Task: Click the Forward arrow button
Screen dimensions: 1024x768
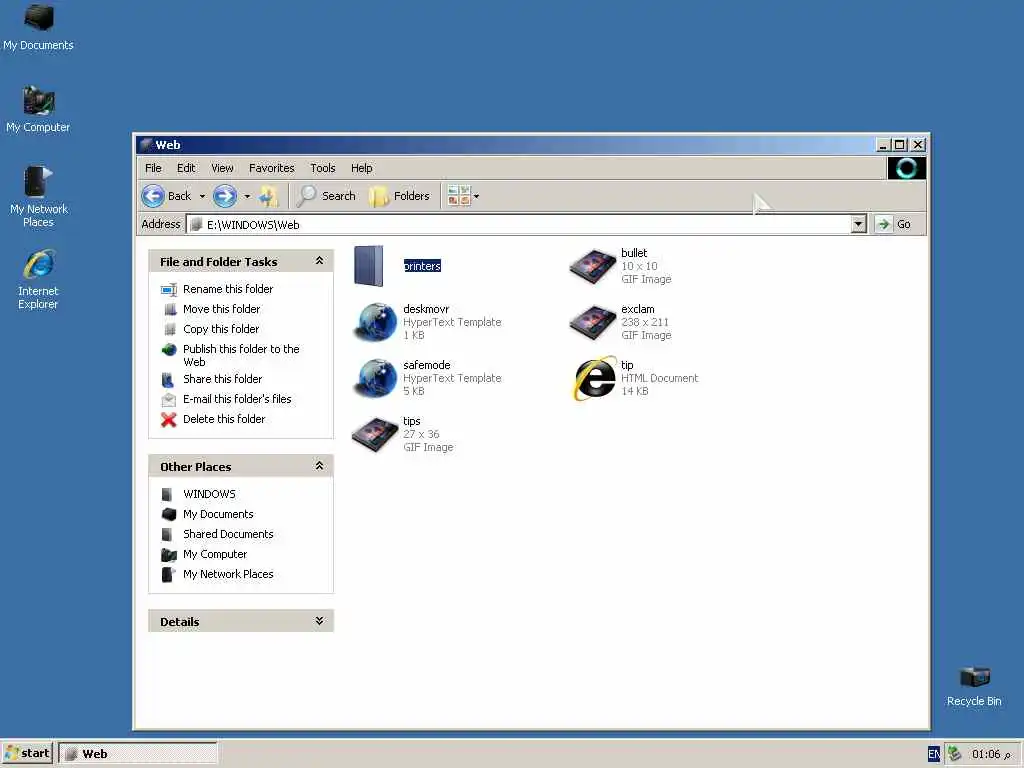Action: 225,196
